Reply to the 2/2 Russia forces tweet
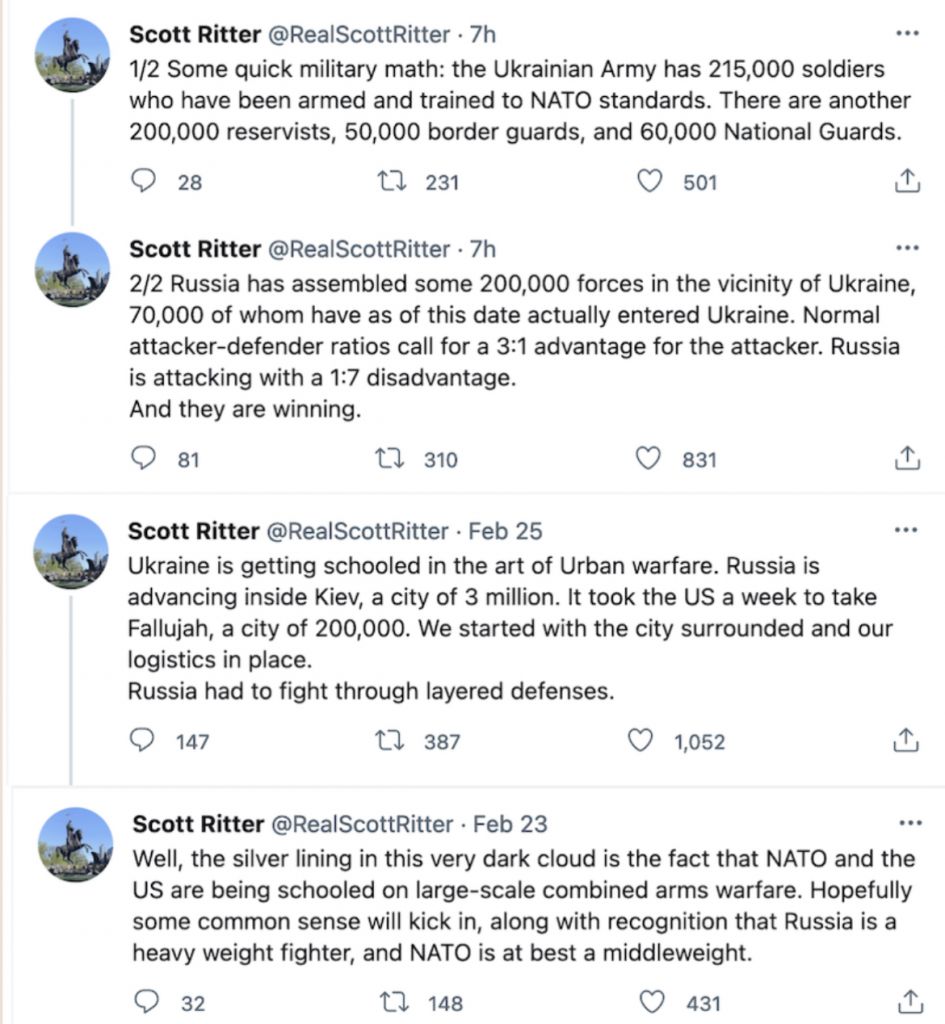945x1024 pixels. 143,458
